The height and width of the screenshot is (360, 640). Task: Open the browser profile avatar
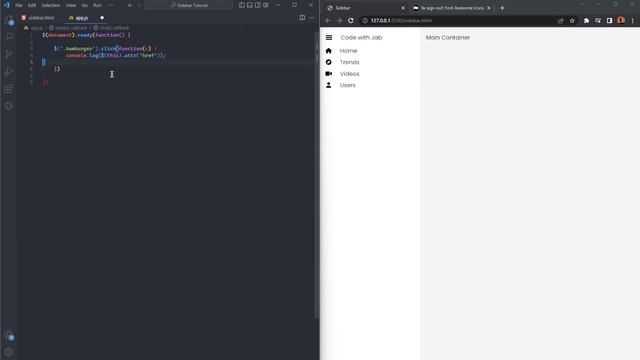[x=621, y=20]
